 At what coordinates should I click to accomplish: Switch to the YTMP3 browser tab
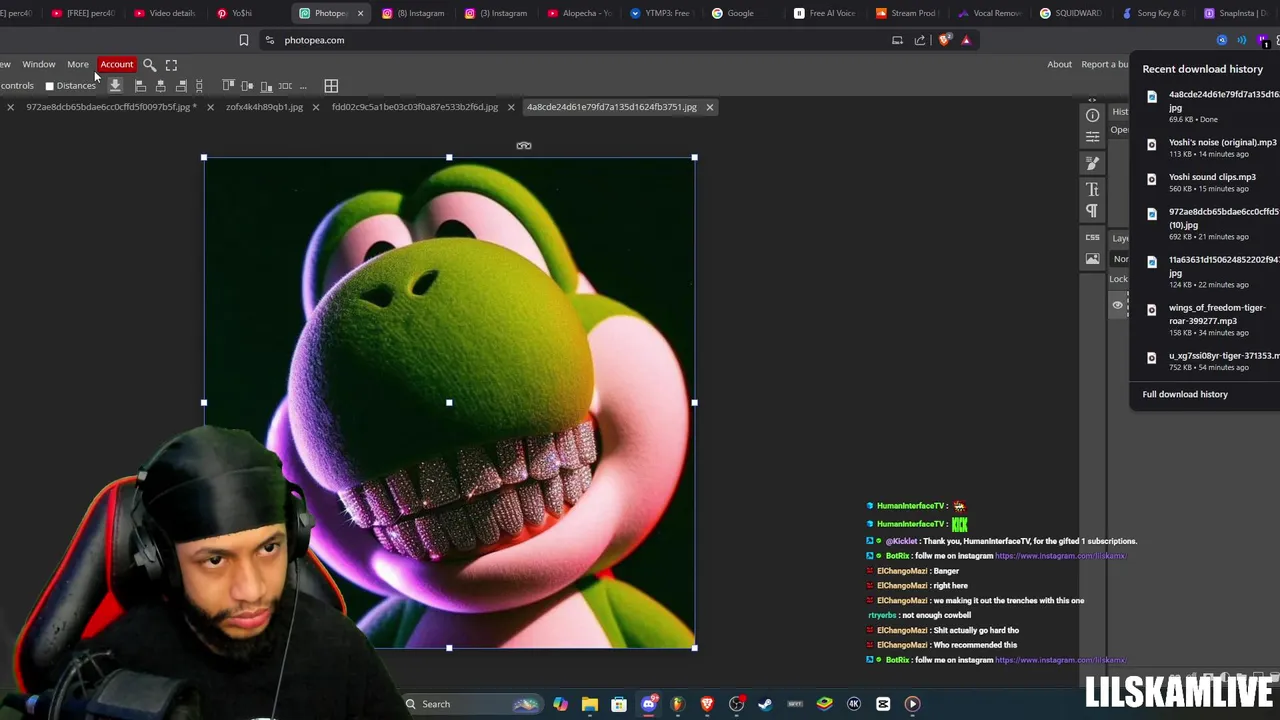pos(660,13)
